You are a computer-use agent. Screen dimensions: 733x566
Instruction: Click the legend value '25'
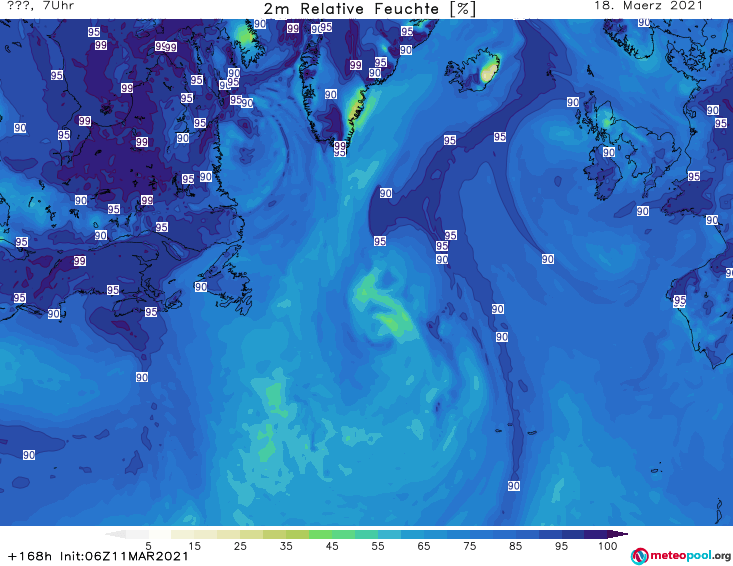240,546
